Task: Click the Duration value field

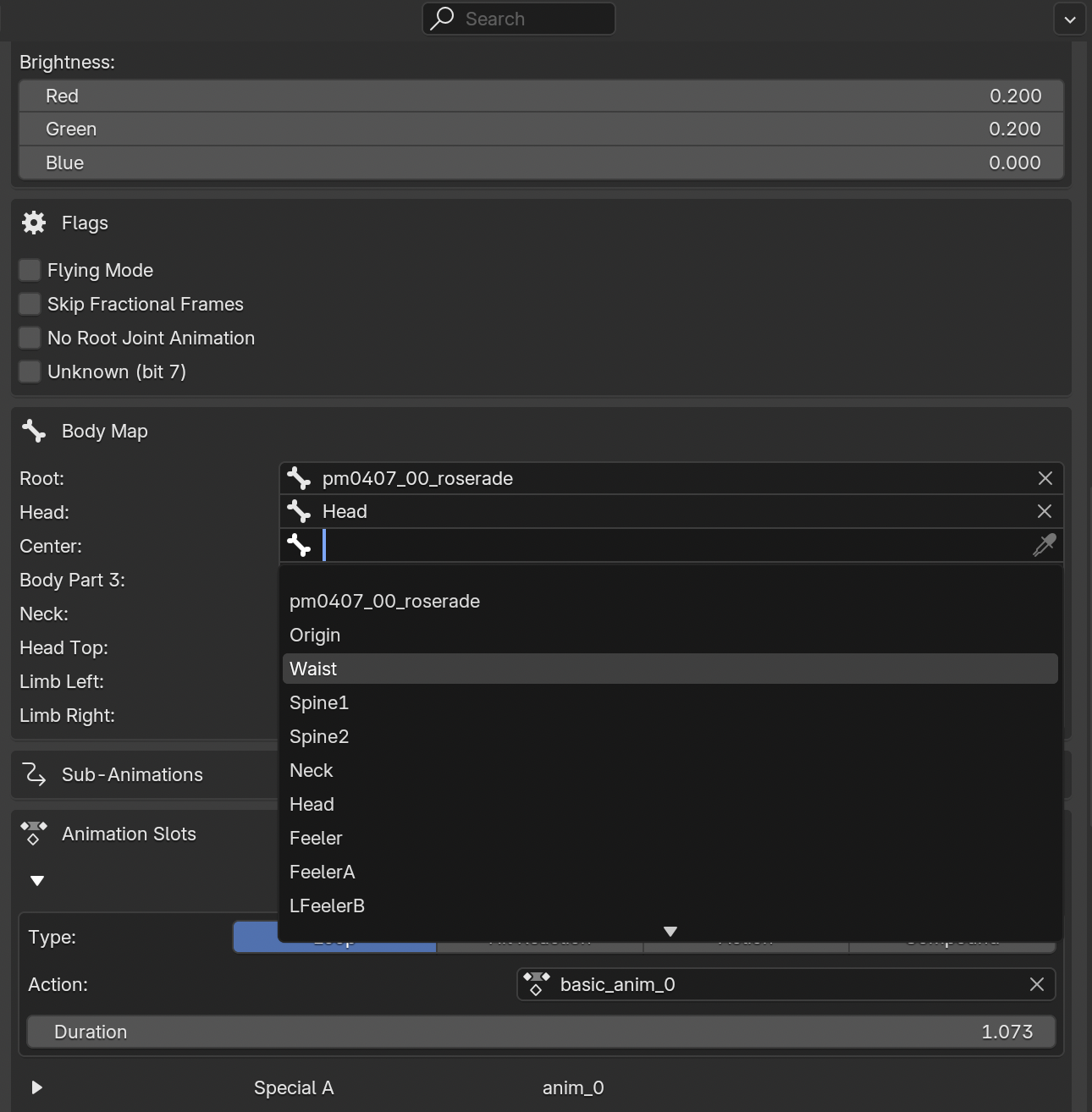Action: click(x=542, y=1032)
